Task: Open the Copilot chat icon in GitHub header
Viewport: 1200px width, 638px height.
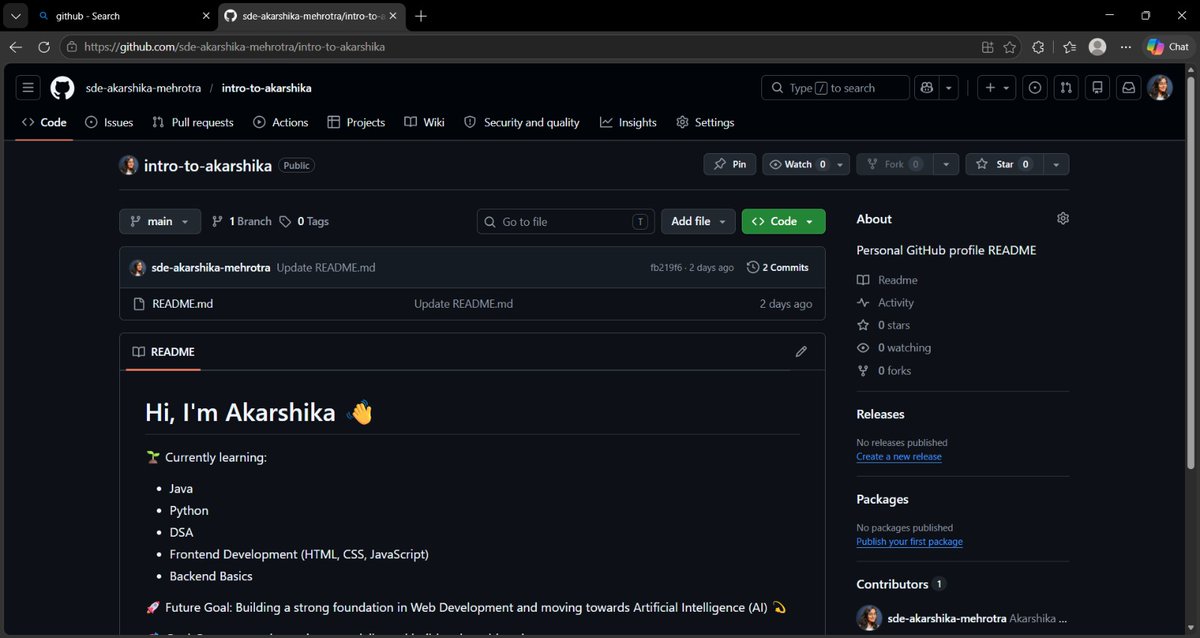Action: tap(927, 88)
